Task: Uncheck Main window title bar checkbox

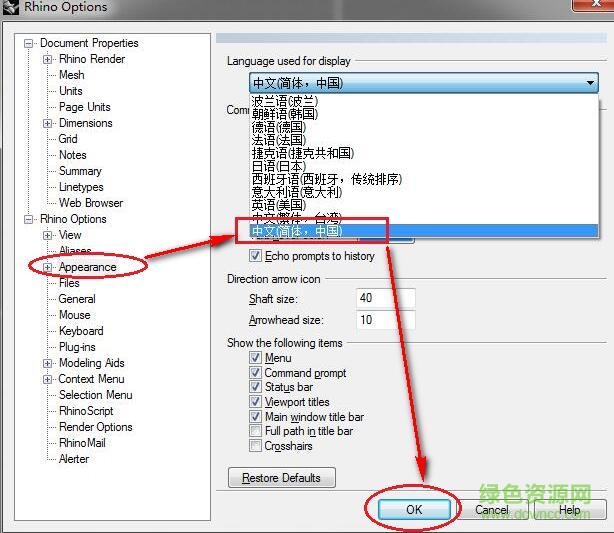Action: click(255, 416)
